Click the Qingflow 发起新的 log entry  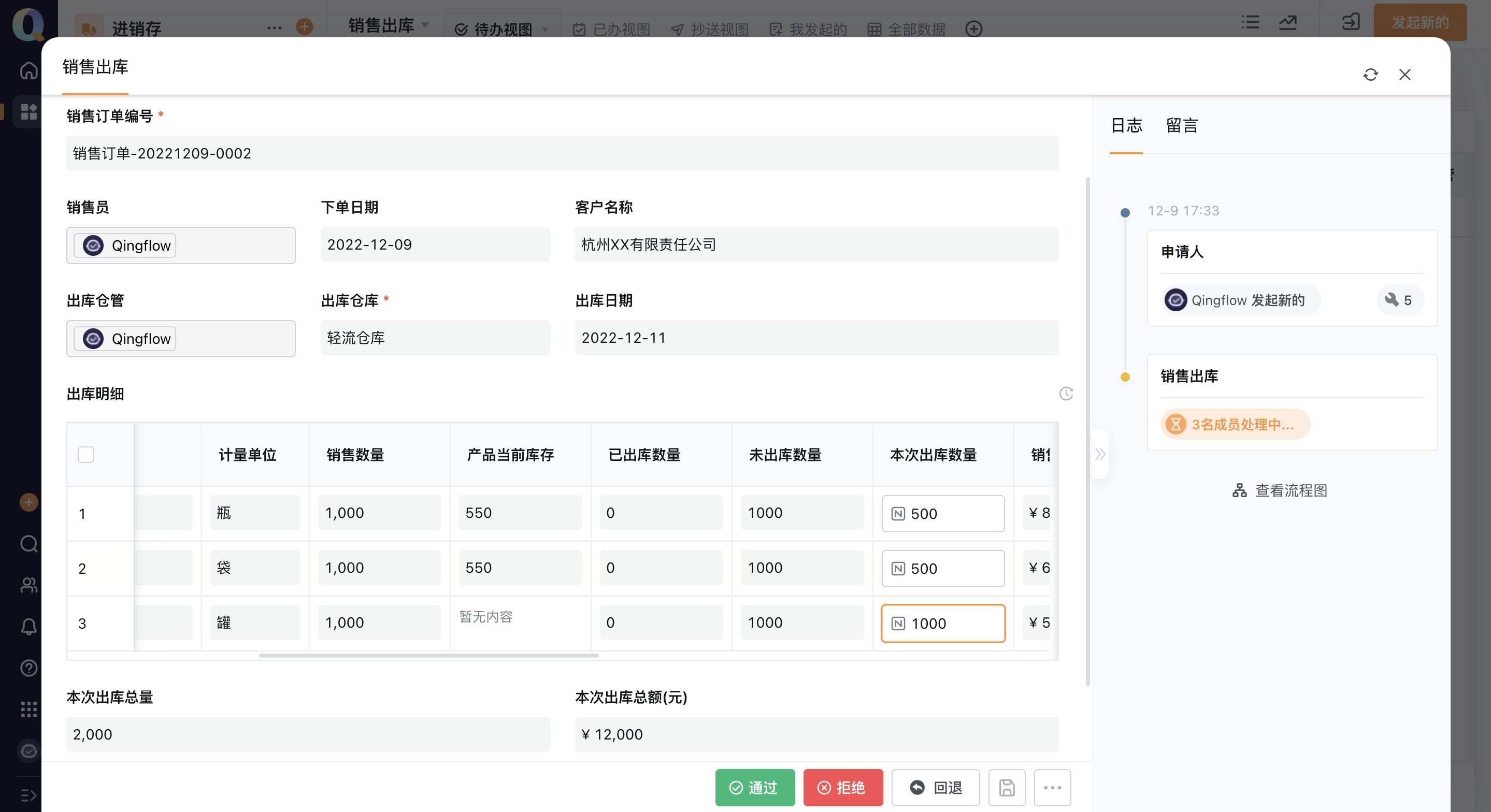(1241, 300)
